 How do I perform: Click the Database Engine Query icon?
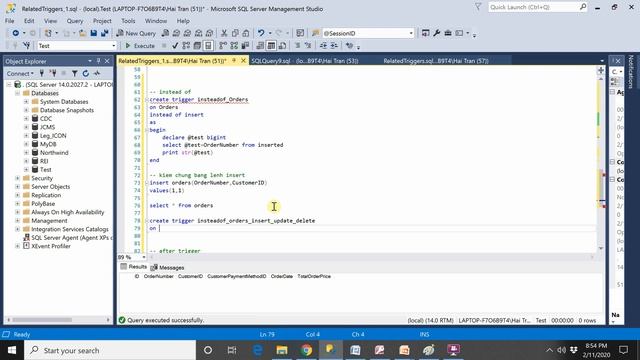click(x=165, y=33)
